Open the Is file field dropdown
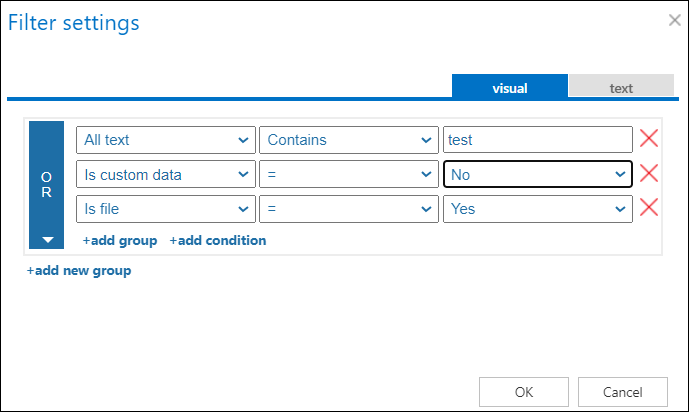Viewport: 689px width, 414px height. (x=166, y=208)
